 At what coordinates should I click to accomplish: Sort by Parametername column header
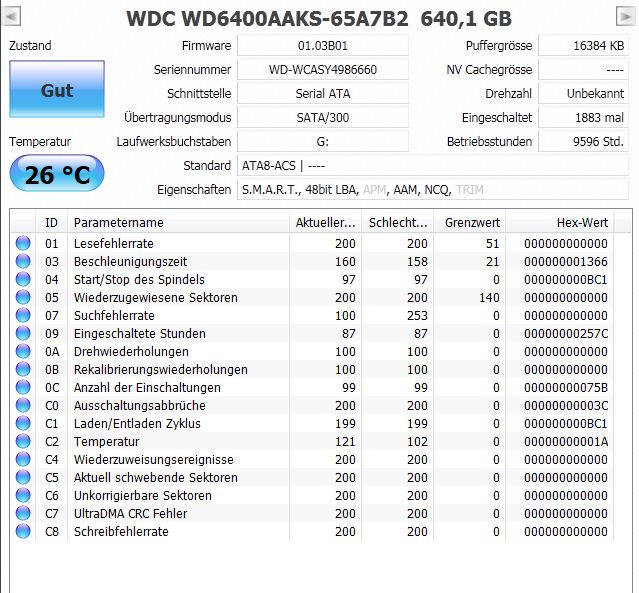click(x=178, y=223)
